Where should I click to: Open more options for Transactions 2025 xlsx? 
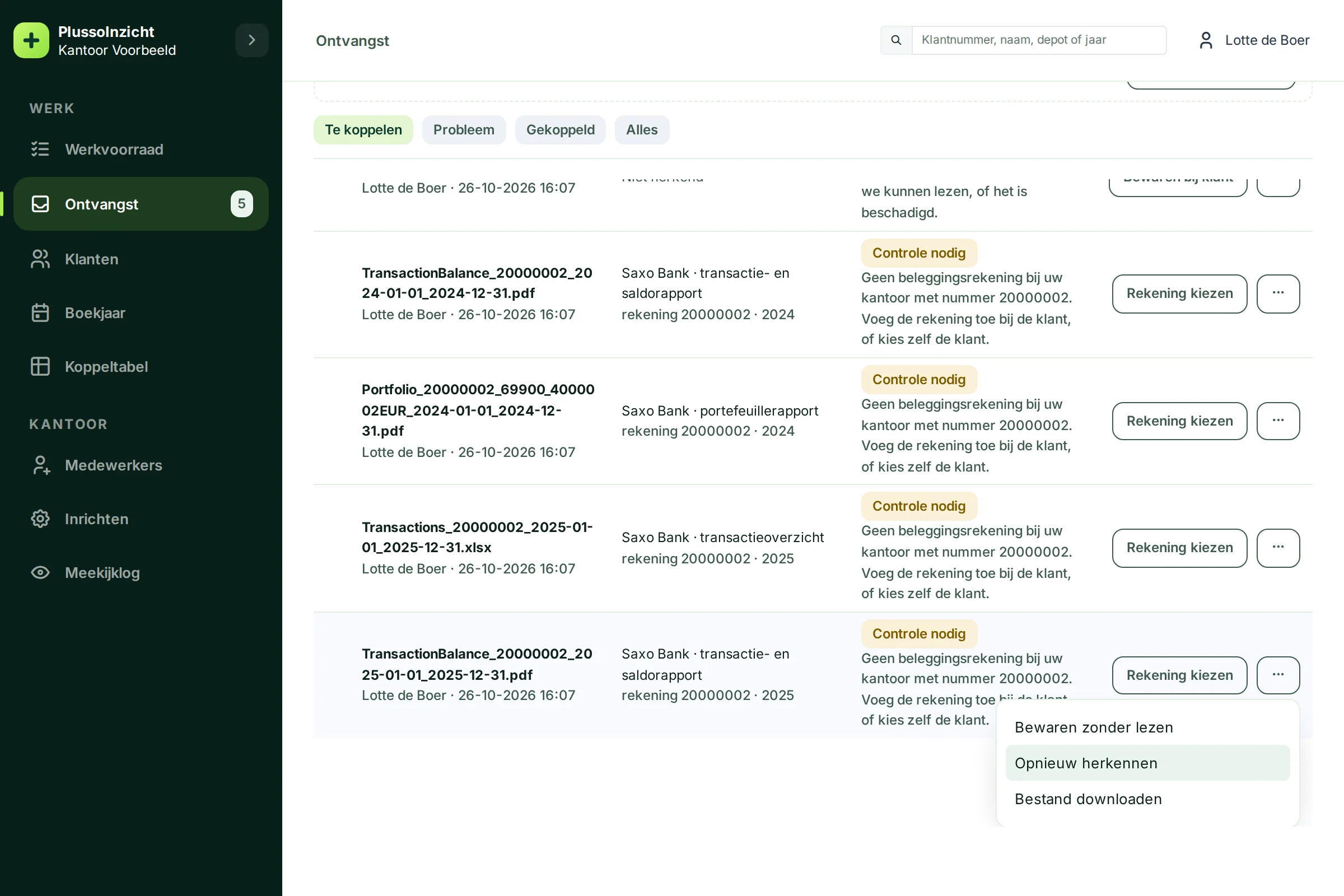click(1278, 548)
